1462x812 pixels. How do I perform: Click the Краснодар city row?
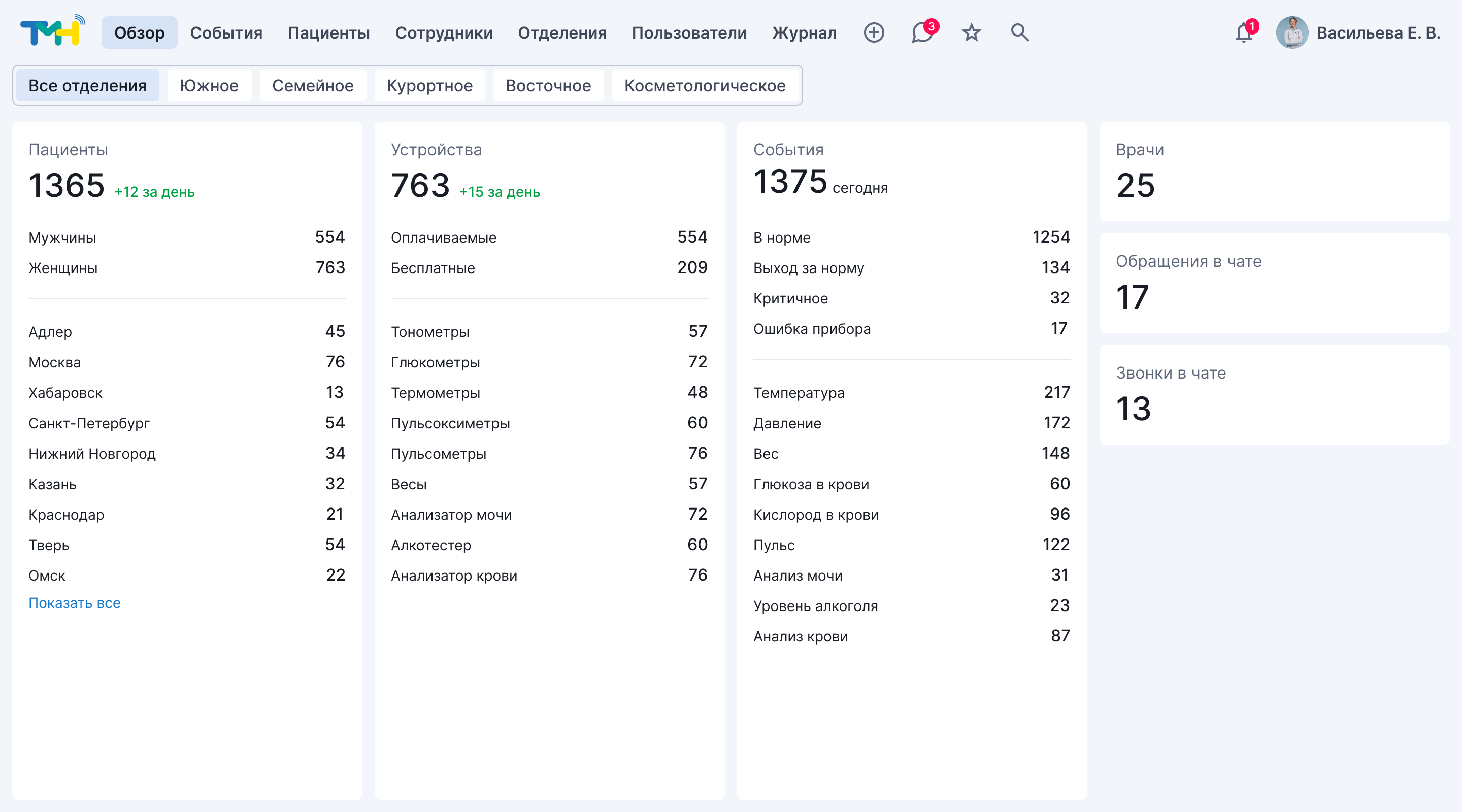point(187,515)
